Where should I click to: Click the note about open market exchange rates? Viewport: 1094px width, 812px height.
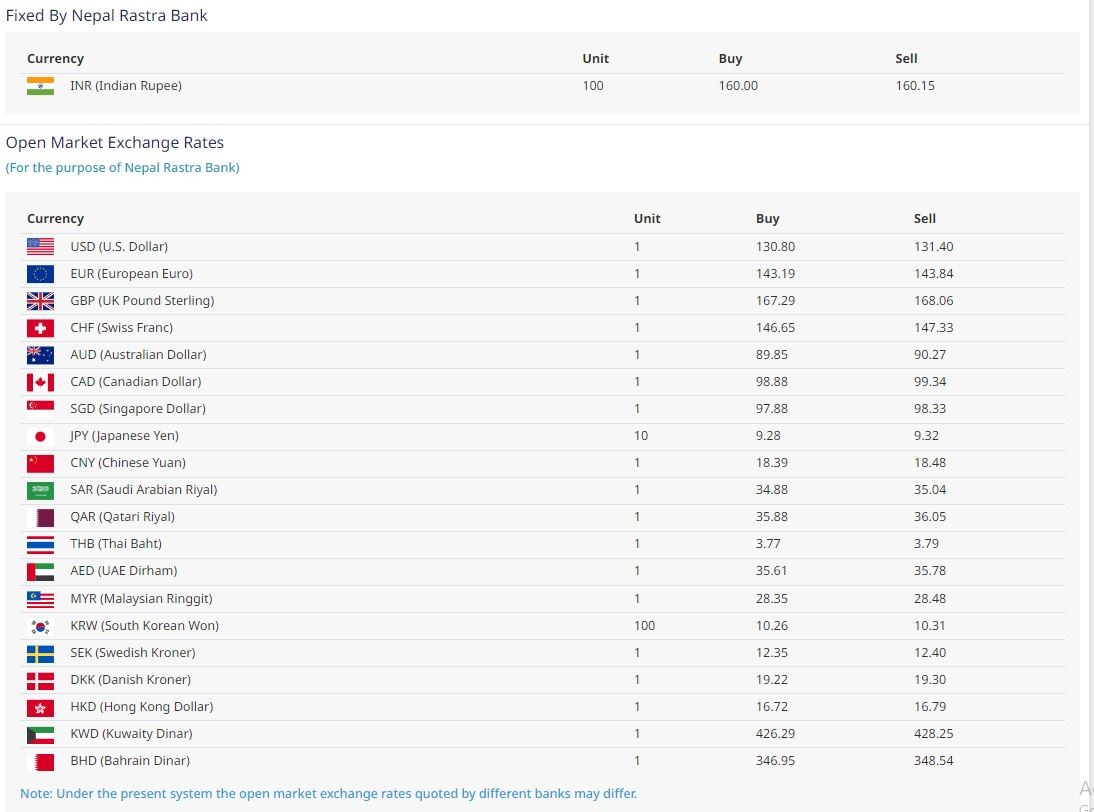click(x=328, y=794)
